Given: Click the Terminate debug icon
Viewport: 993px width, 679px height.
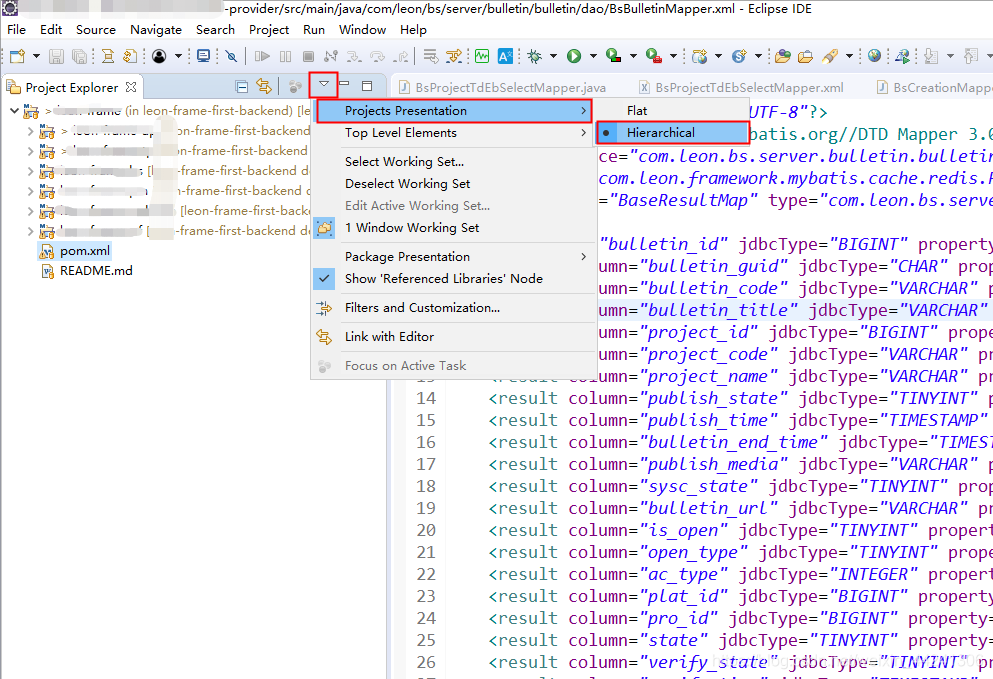Looking at the screenshot, I should tap(308, 56).
